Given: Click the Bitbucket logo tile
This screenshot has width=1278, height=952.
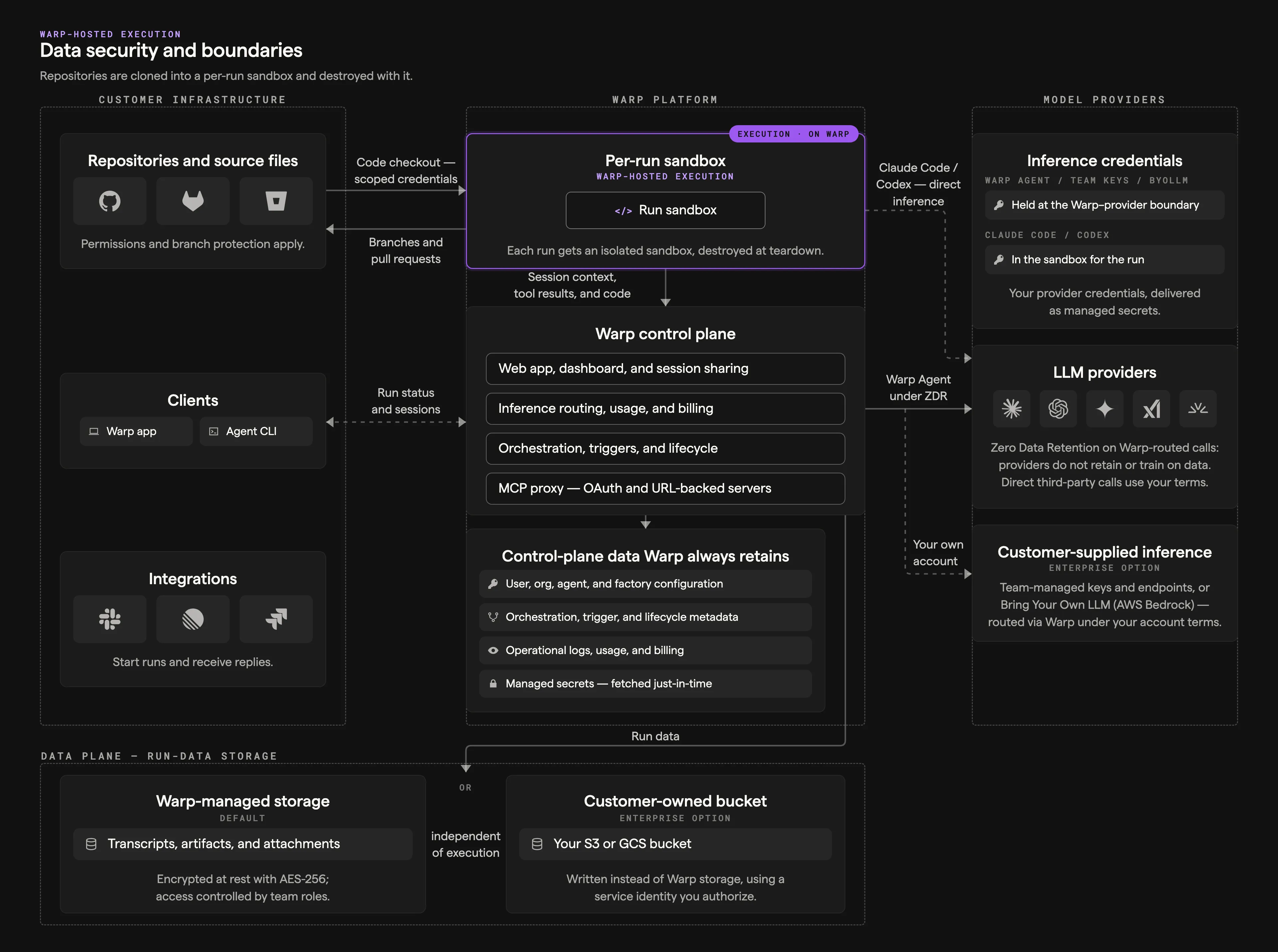Looking at the screenshot, I should (276, 201).
